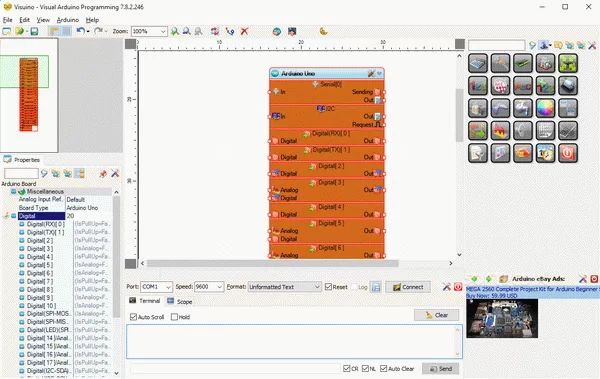This screenshot has height=379, width=600.
Task: Toggle the CR checkbox
Action: (x=347, y=368)
